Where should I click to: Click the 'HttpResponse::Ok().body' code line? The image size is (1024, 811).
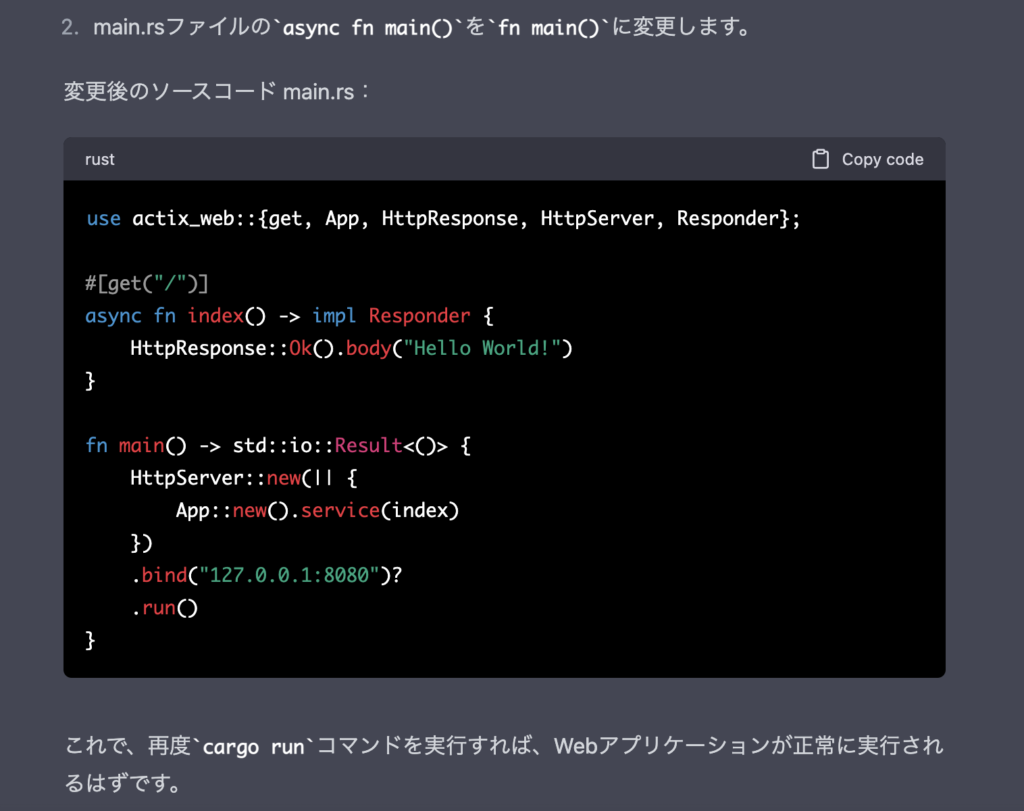click(351, 348)
